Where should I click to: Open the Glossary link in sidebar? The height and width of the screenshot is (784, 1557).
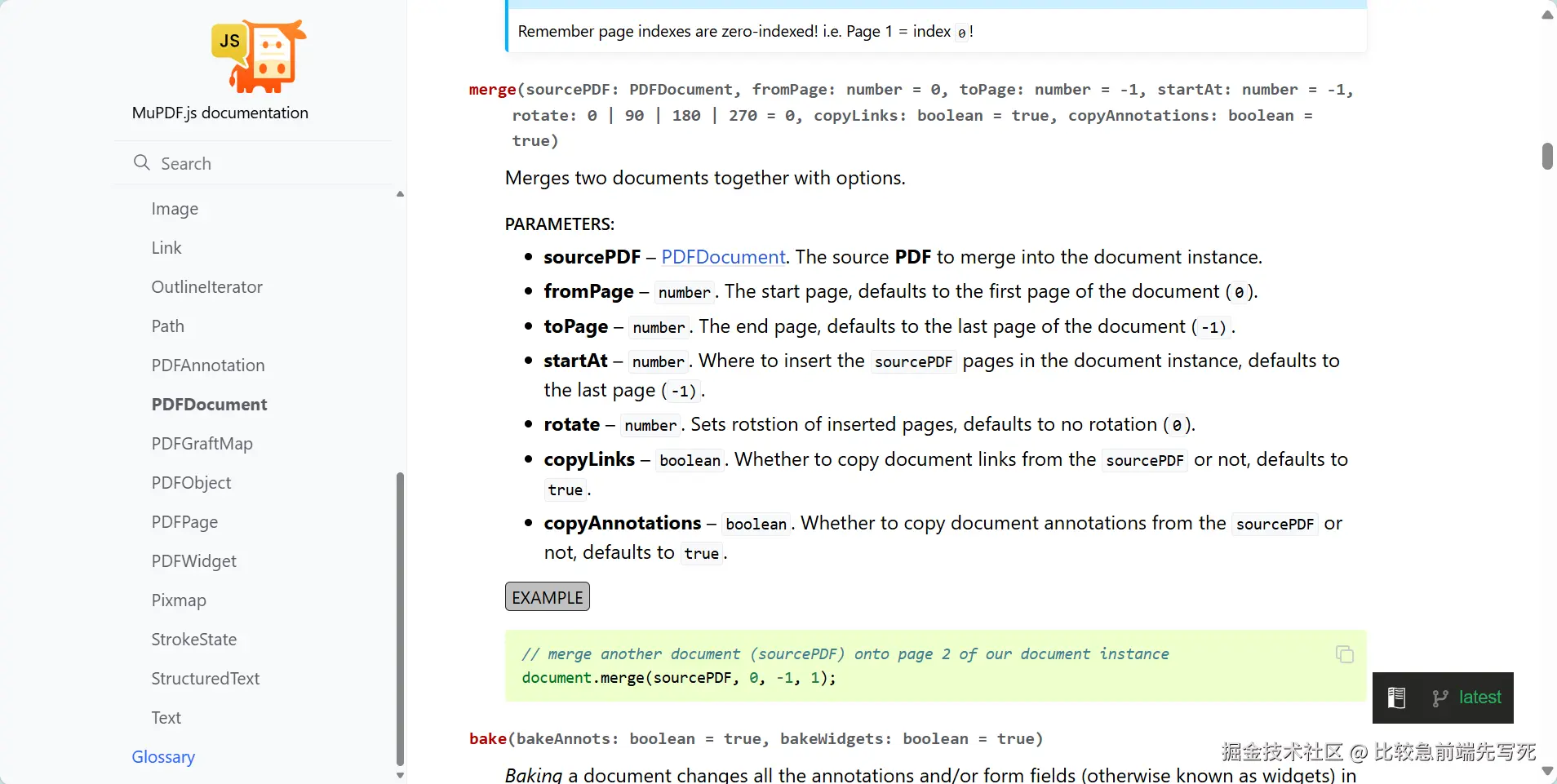[x=163, y=757]
